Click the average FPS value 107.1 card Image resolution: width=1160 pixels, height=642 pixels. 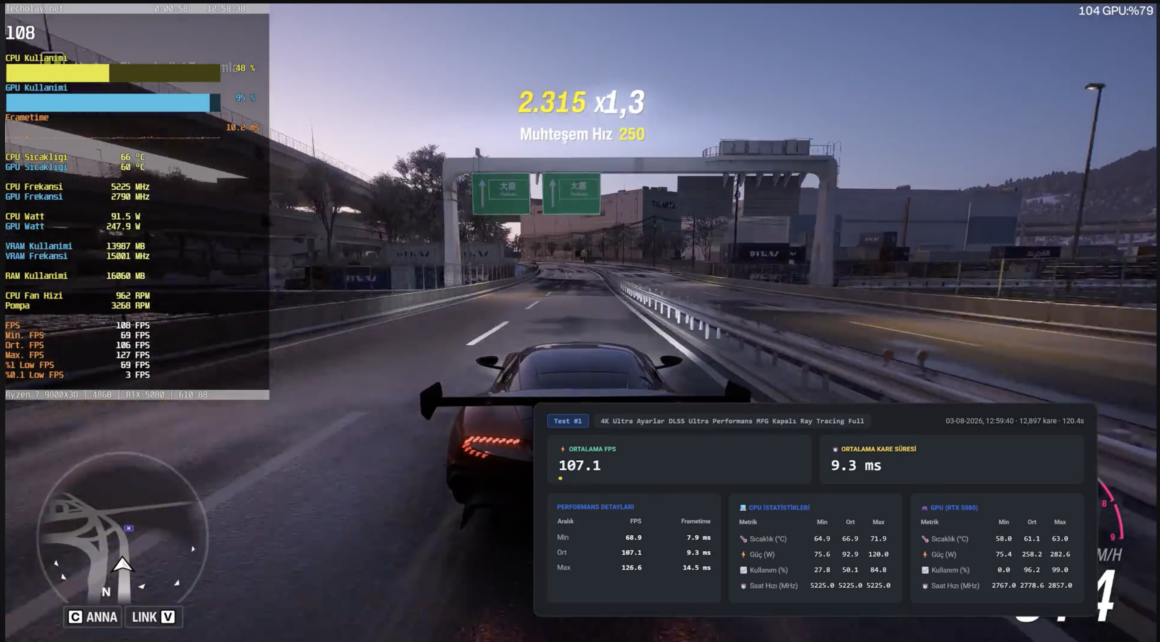pyautogui.click(x=679, y=459)
